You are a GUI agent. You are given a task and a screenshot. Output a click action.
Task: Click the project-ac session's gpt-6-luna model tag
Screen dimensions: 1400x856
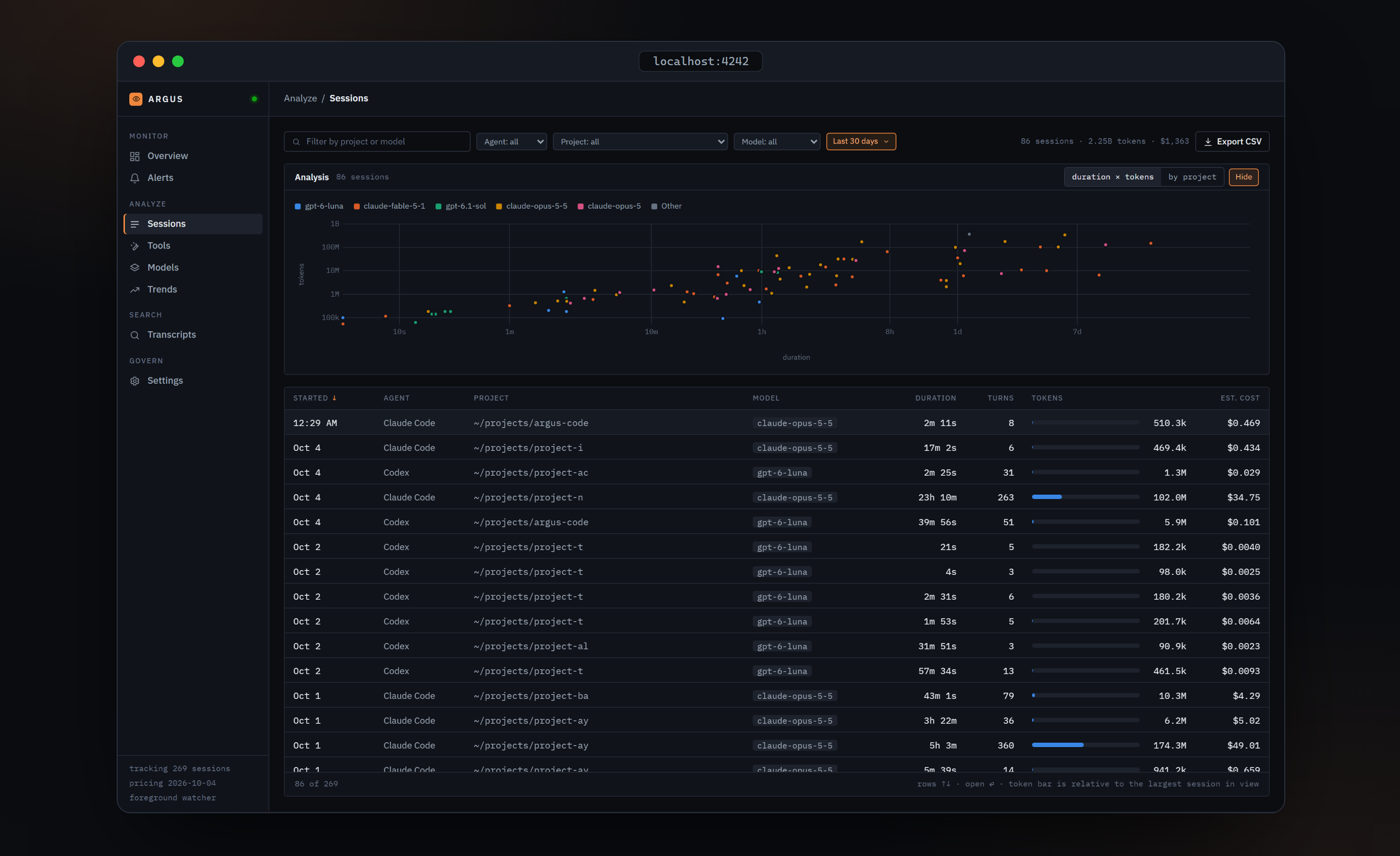coord(782,473)
